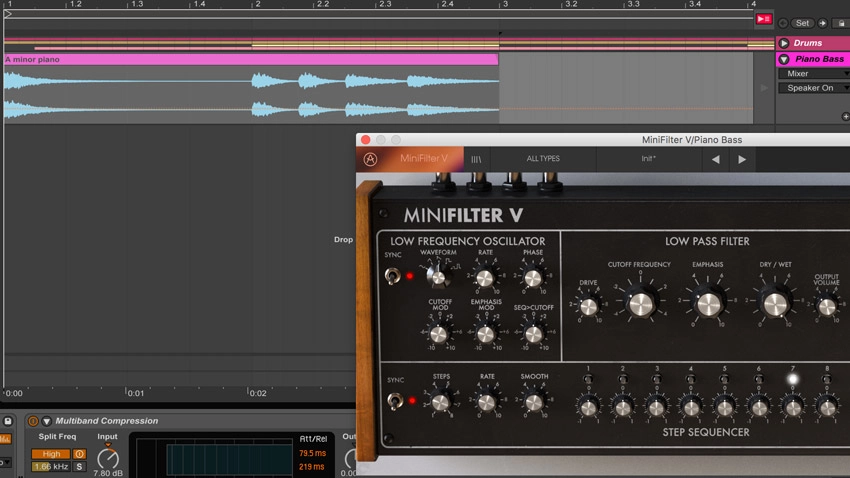Viewport: 850px width, 478px height.
Task: Open the Speaker On dropdown
Action: [x=814, y=88]
